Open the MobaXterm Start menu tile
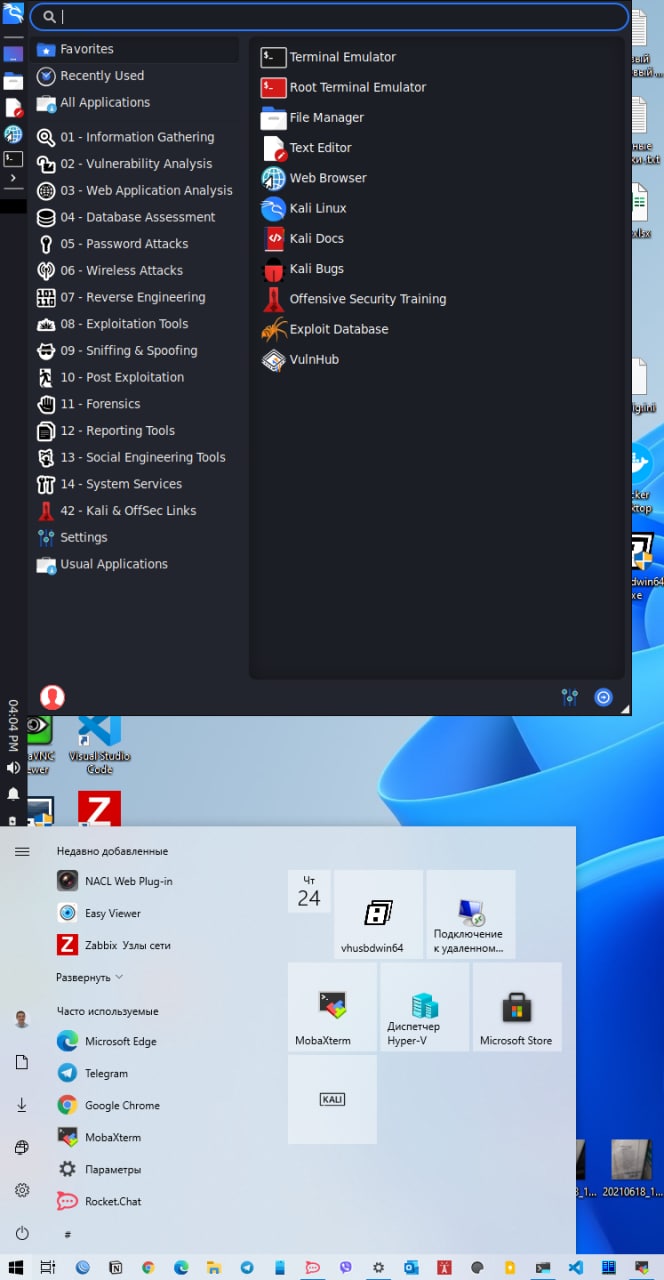 click(332, 1007)
